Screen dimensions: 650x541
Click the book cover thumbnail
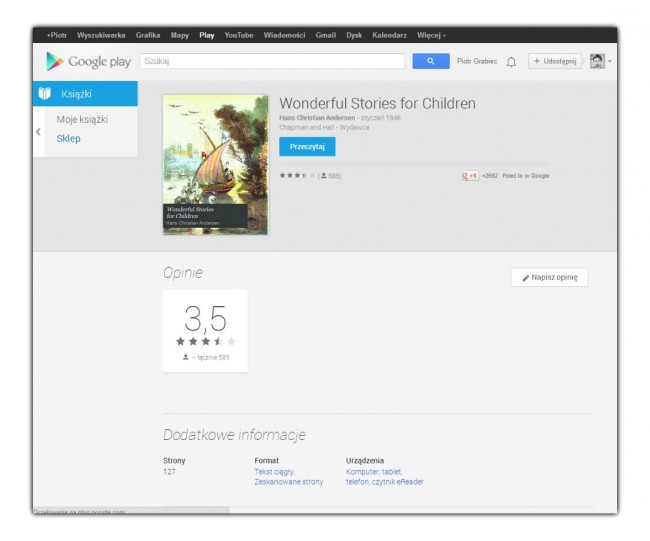pyautogui.click(x=216, y=165)
